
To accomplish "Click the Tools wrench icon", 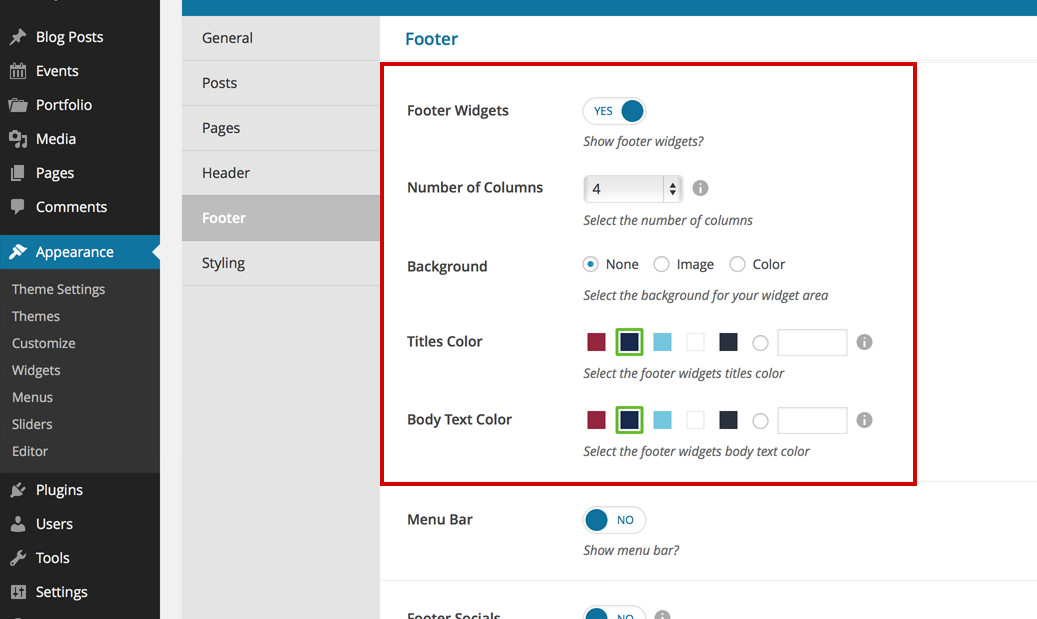I will 18,558.
